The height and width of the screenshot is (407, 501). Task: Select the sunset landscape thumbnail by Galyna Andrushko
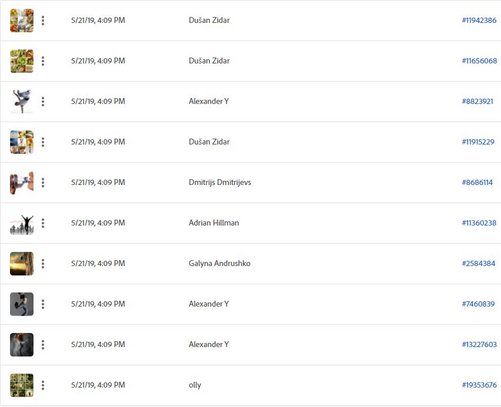pos(22,264)
